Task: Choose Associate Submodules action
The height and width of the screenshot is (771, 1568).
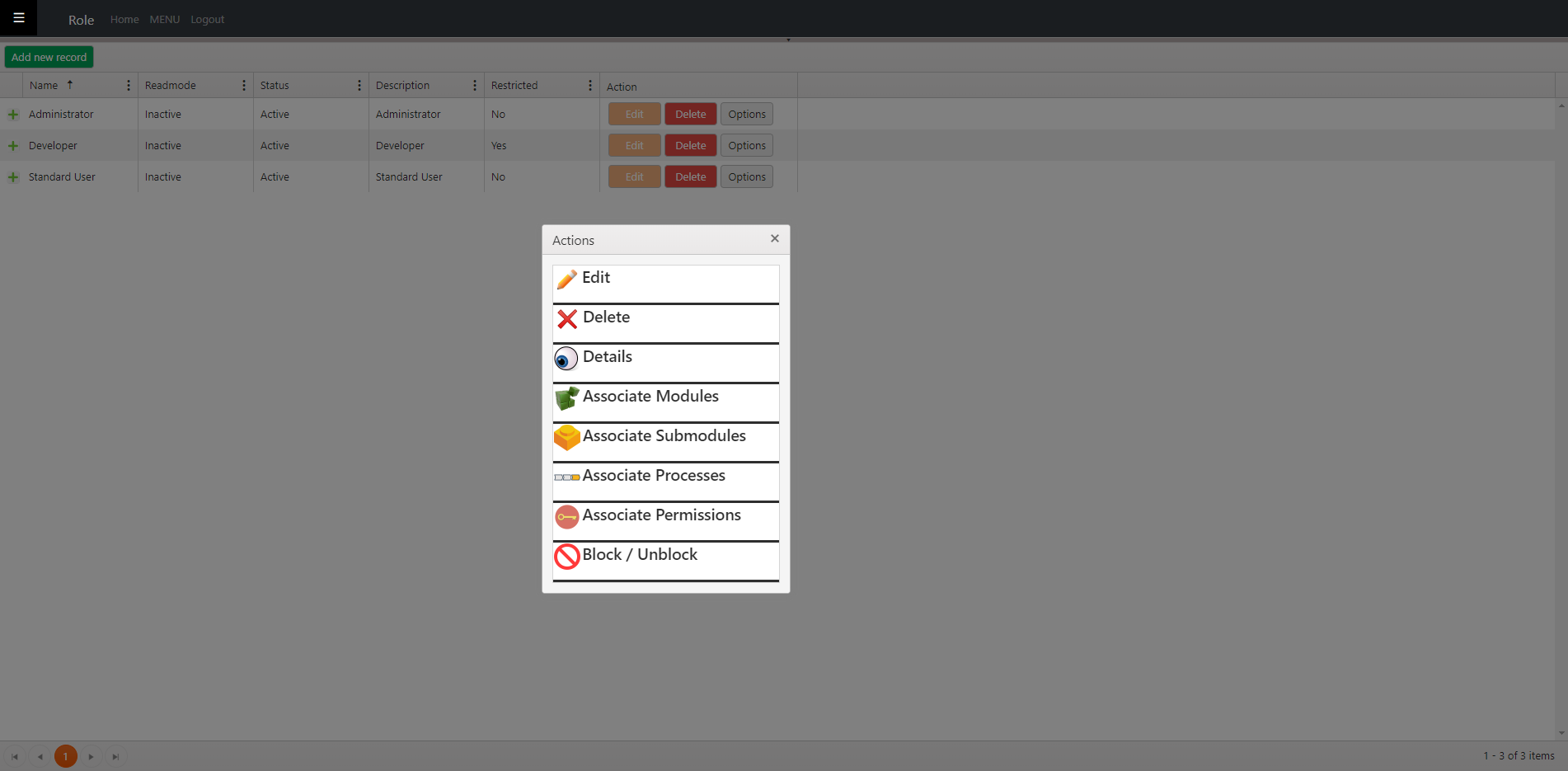Action: click(x=666, y=442)
